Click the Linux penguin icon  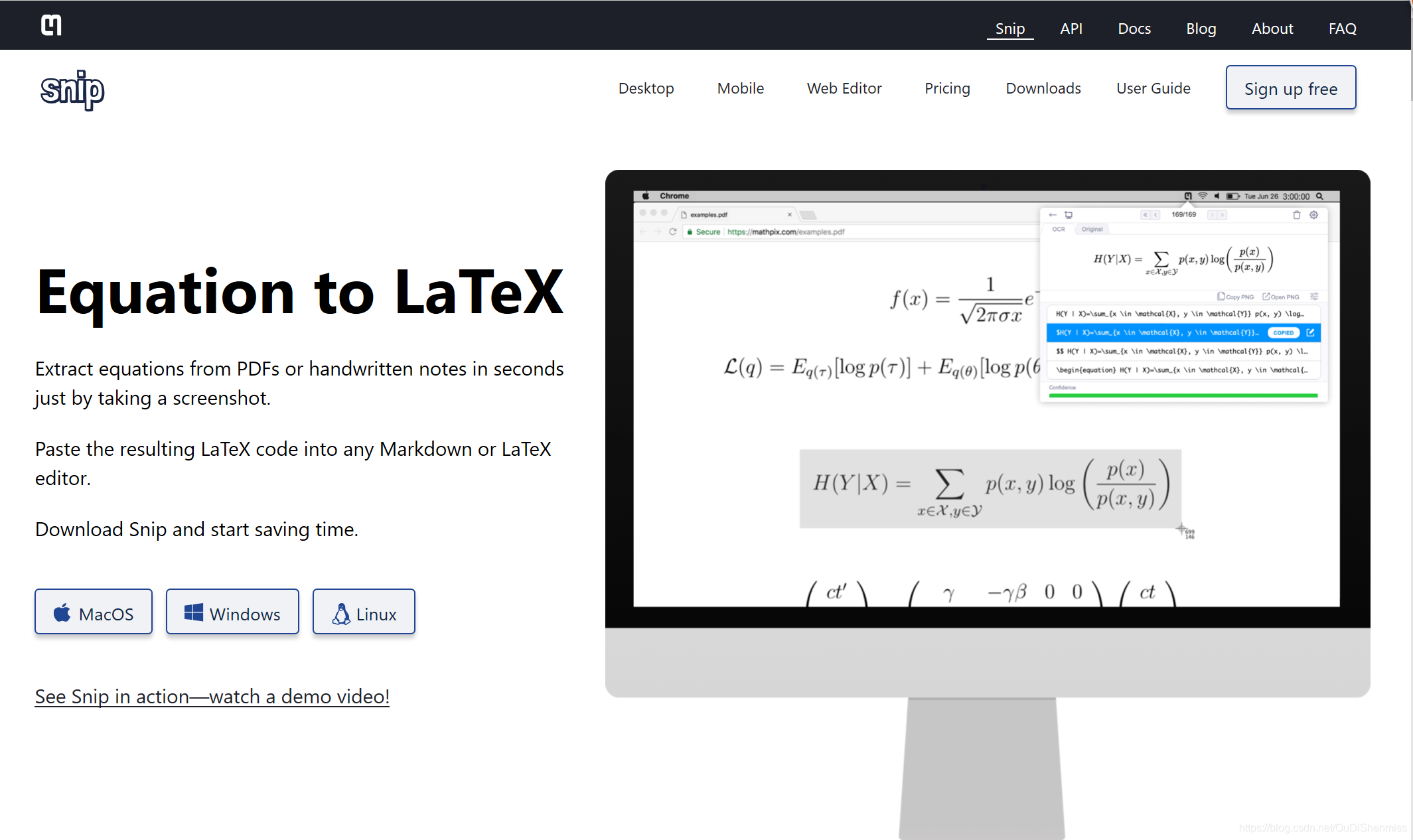pyautogui.click(x=341, y=614)
